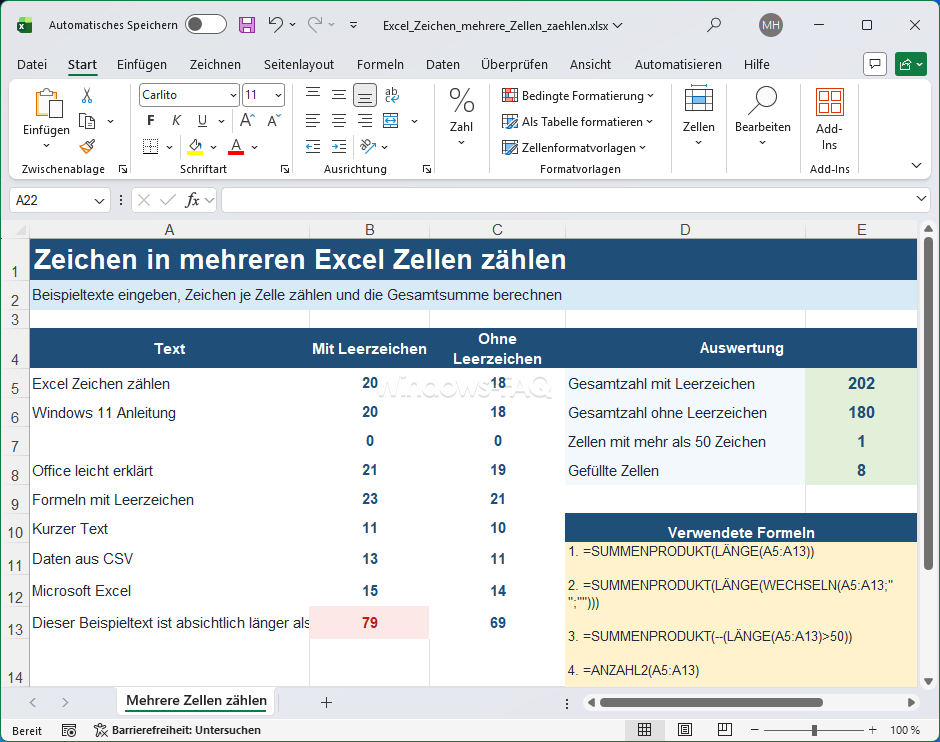
Task: Click the macro recording icon in status bar
Action: point(69,730)
